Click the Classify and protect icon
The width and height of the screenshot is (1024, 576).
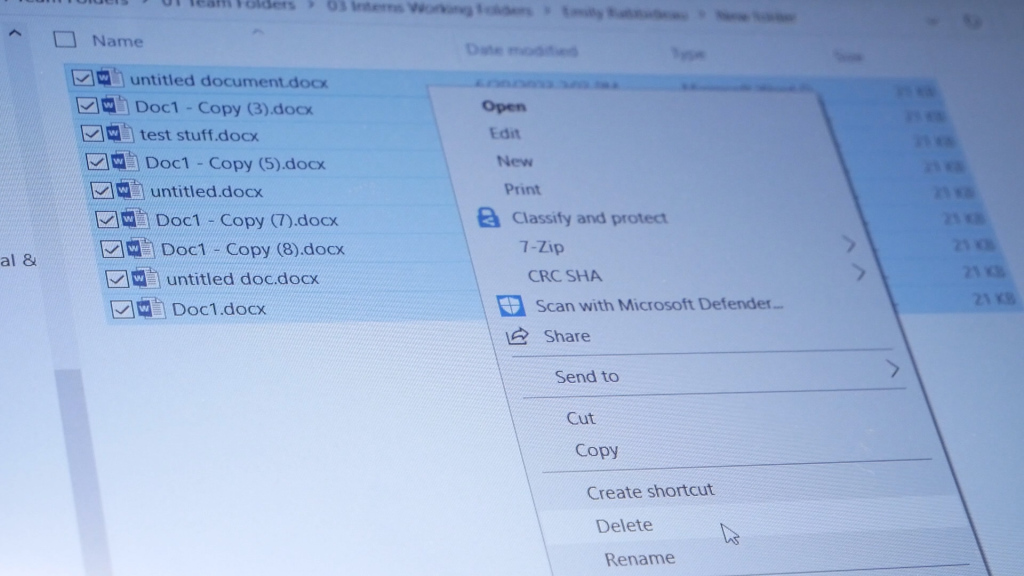click(488, 217)
